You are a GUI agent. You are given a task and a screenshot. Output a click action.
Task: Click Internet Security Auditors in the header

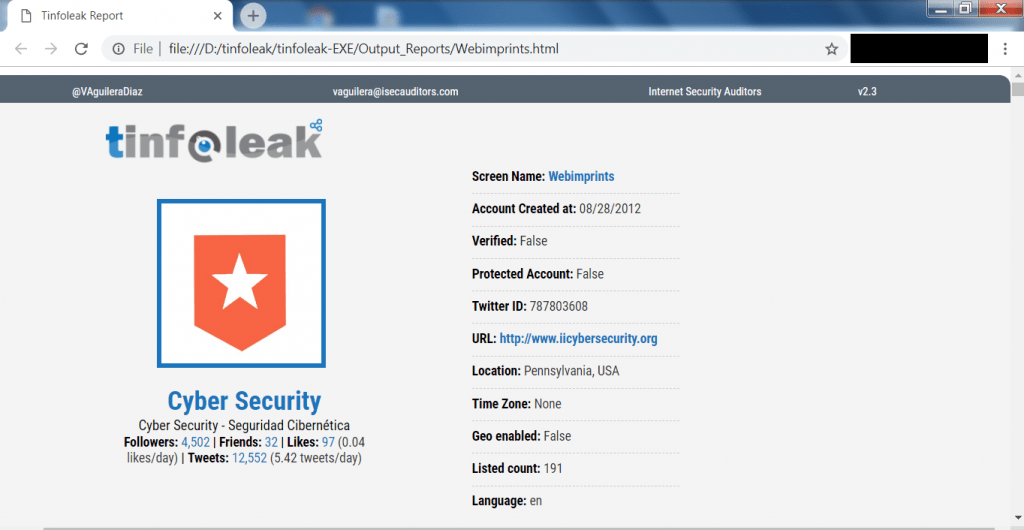pos(705,92)
